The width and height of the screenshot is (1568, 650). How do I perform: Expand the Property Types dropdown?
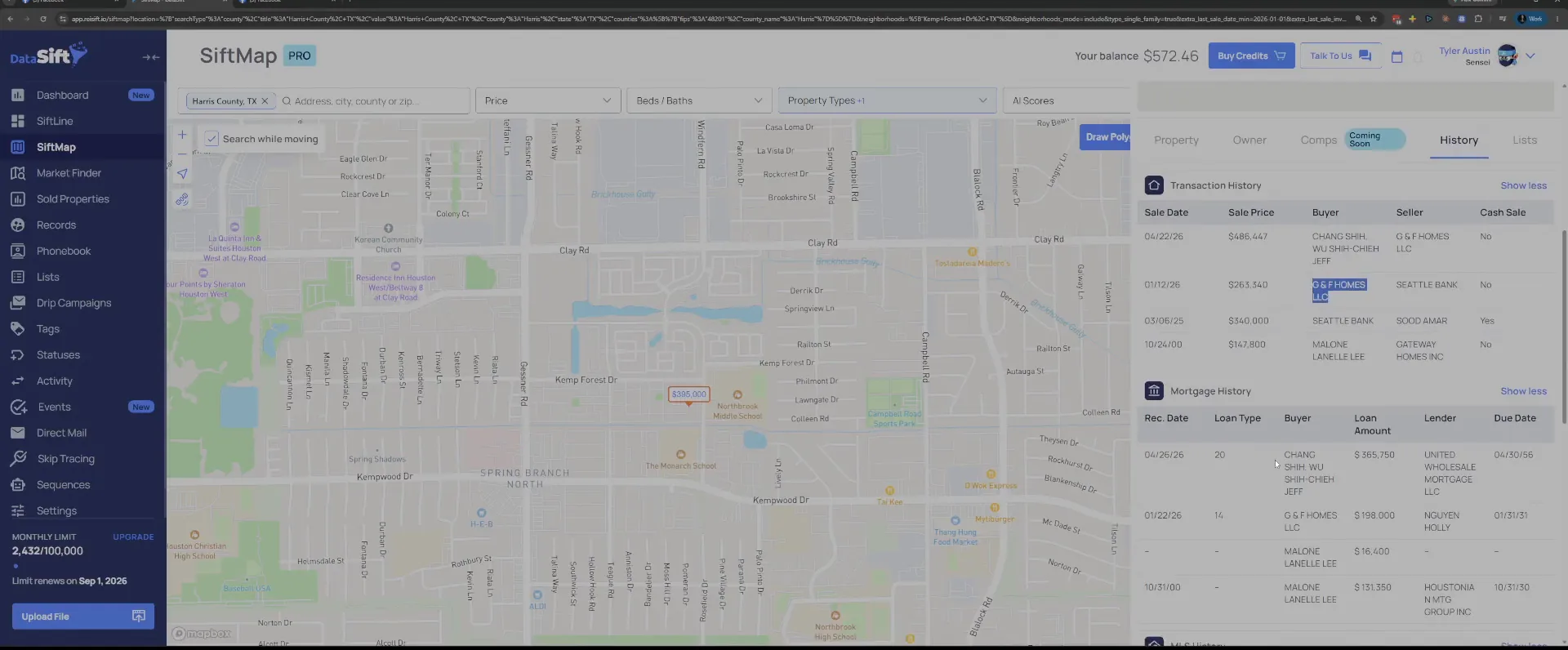[x=887, y=100]
